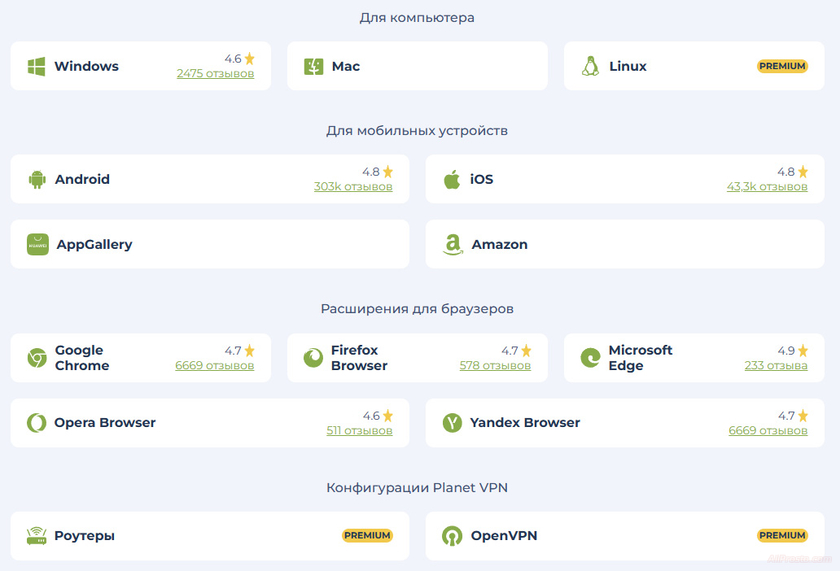Click the Apple logo for iOS
The image size is (840, 571).
[x=452, y=180]
